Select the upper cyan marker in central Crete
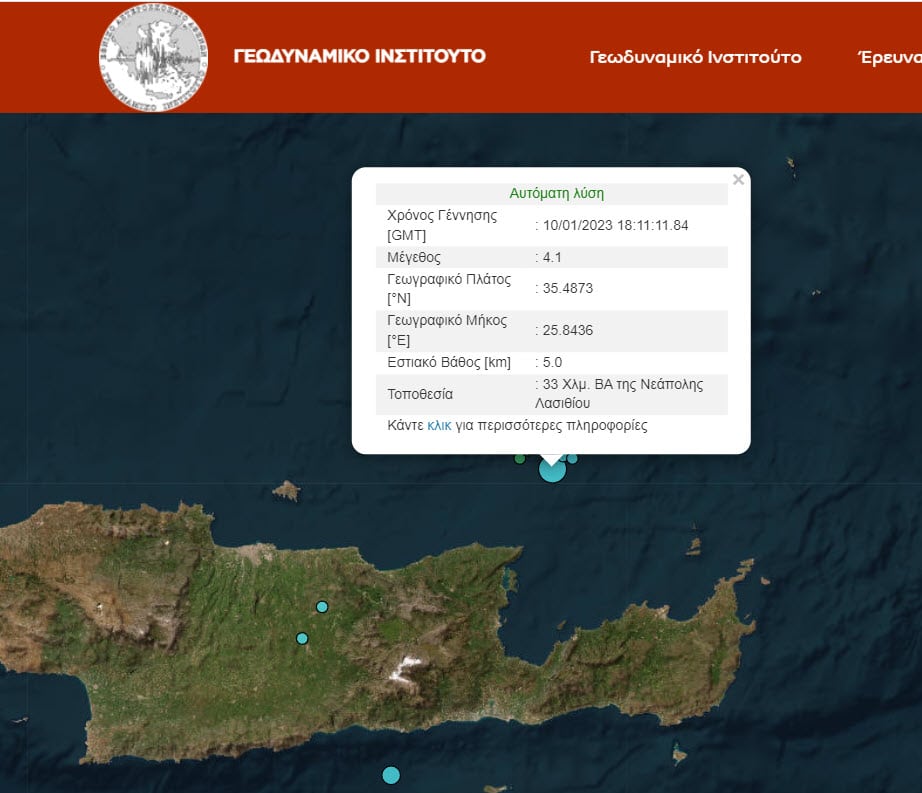The width and height of the screenshot is (922, 793). coord(322,607)
